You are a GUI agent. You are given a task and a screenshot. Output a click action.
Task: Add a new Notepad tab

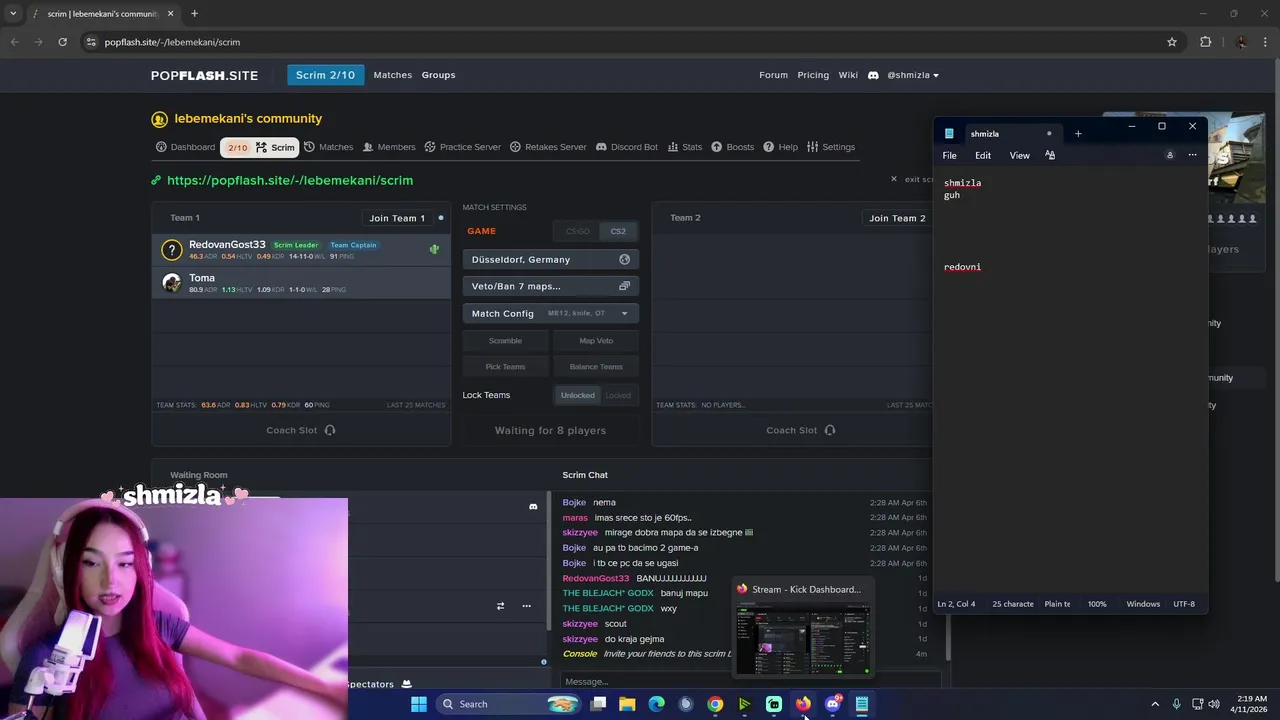pyautogui.click(x=1078, y=134)
